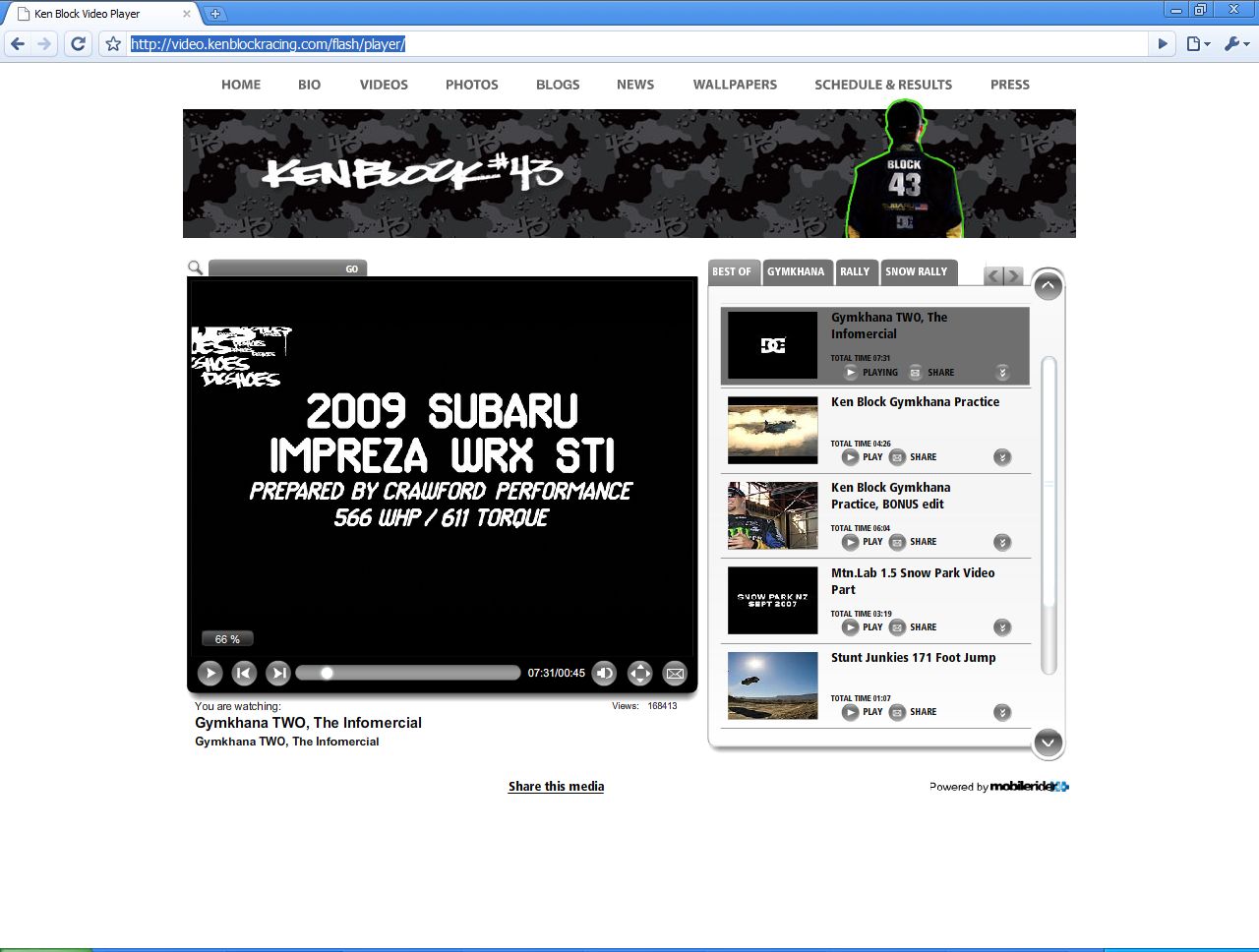Skip to the next video track

pos(278,673)
